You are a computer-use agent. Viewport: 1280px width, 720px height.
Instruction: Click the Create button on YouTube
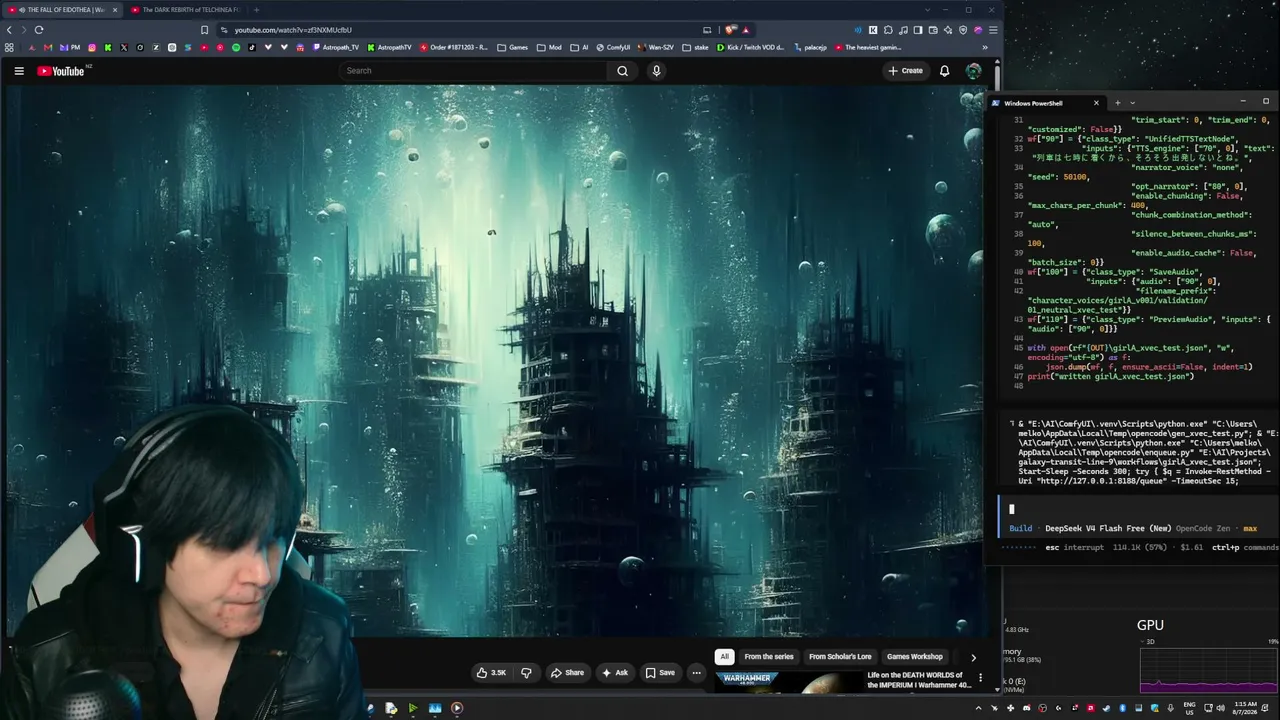905,71
